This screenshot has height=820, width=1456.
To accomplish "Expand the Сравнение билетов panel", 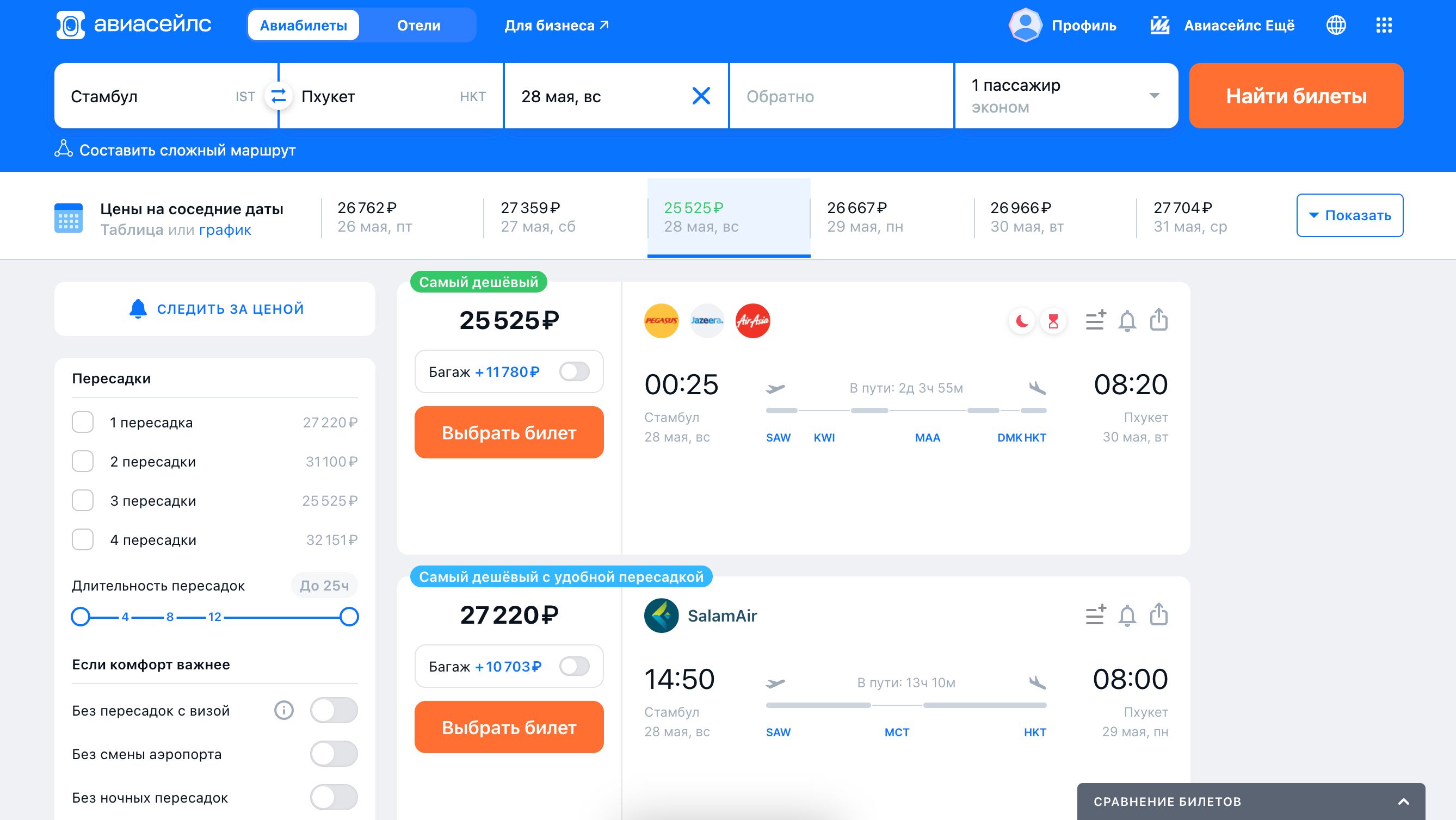I will [x=1251, y=802].
